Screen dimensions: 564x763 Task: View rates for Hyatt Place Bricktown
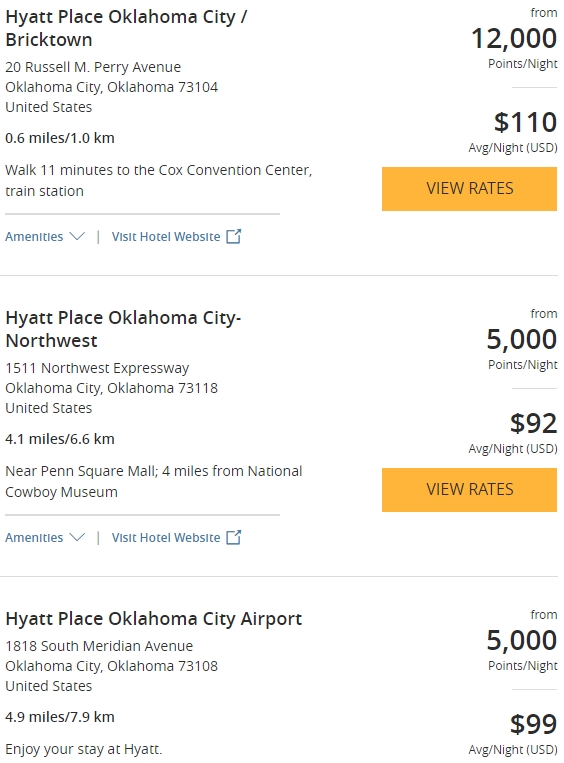[x=469, y=189]
